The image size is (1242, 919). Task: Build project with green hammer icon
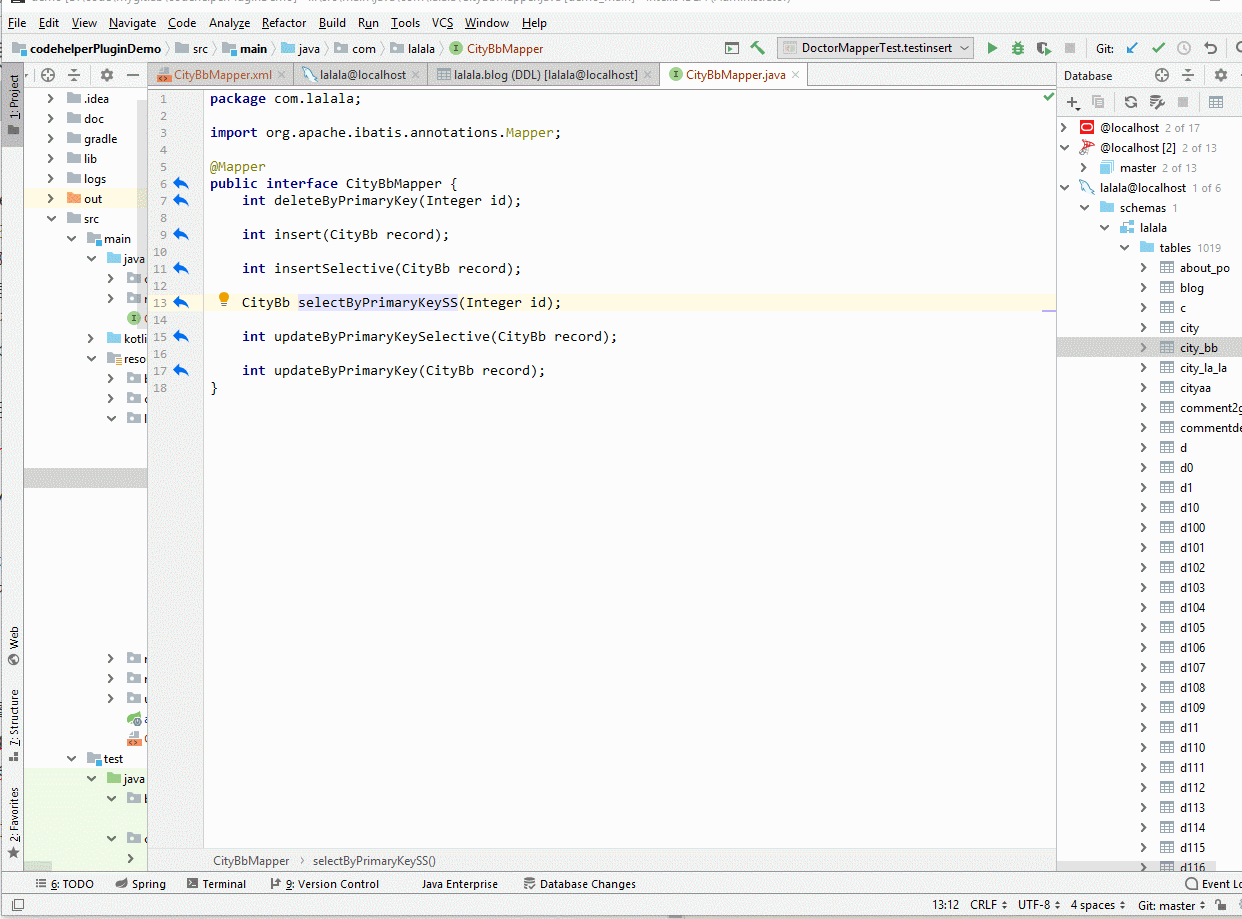(757, 48)
